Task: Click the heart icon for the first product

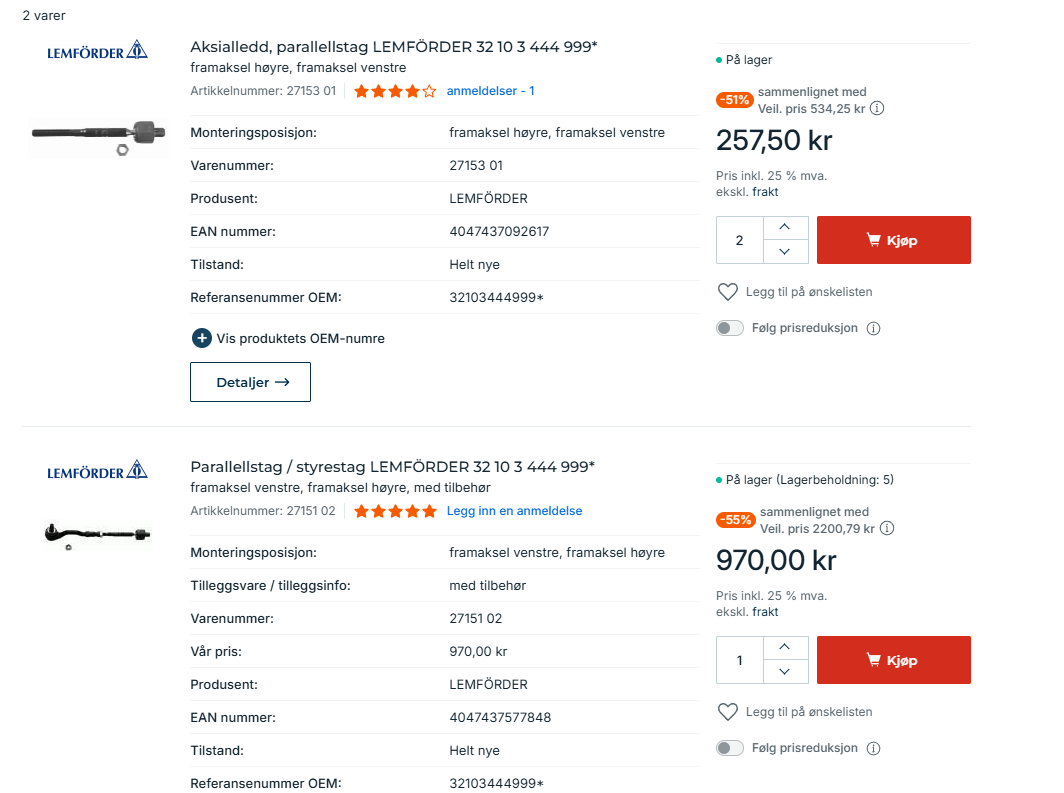Action: pyautogui.click(x=728, y=292)
